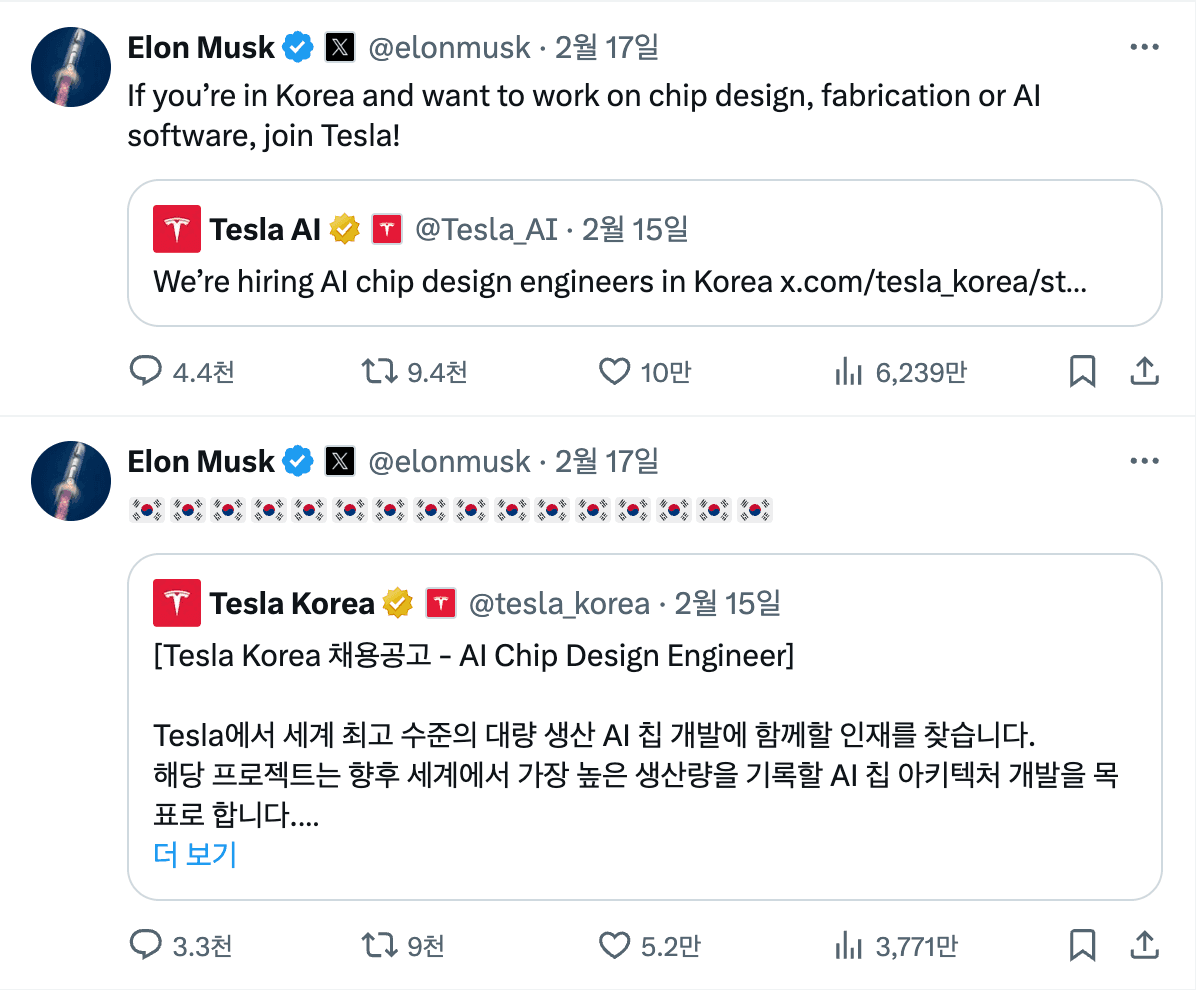Reply to the 'join Tesla' post

[147, 373]
